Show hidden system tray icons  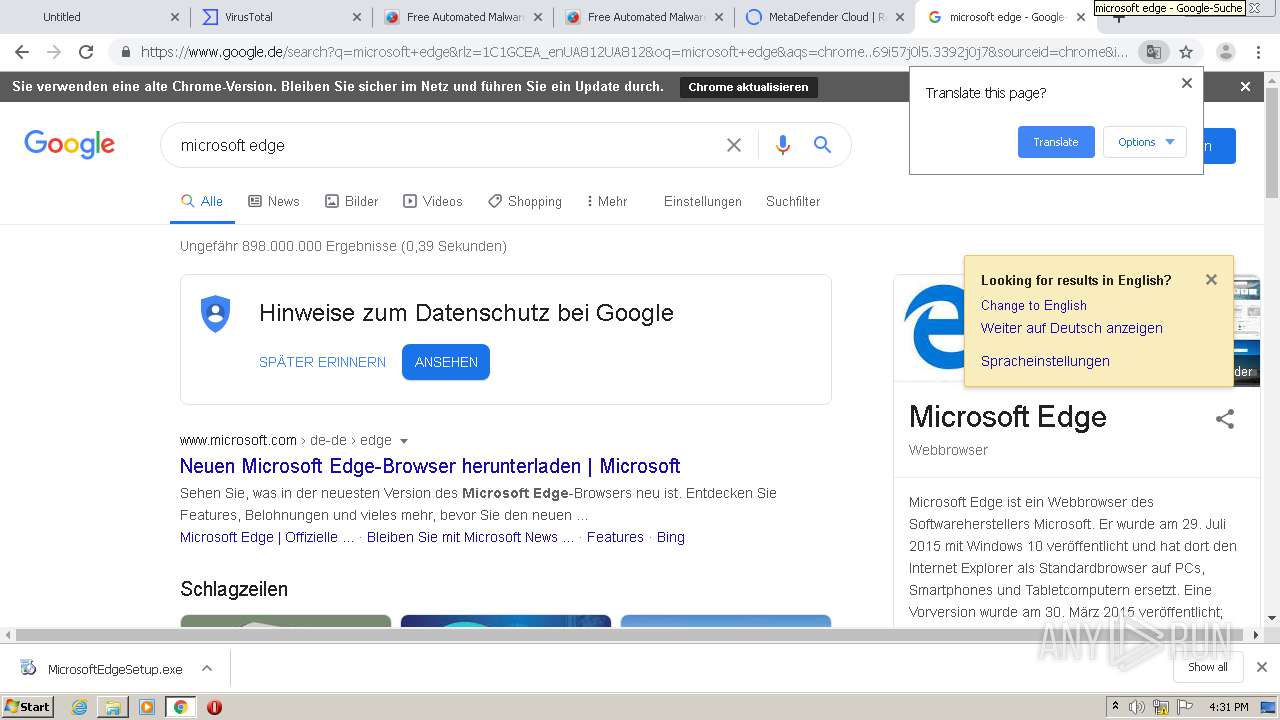coord(1115,707)
